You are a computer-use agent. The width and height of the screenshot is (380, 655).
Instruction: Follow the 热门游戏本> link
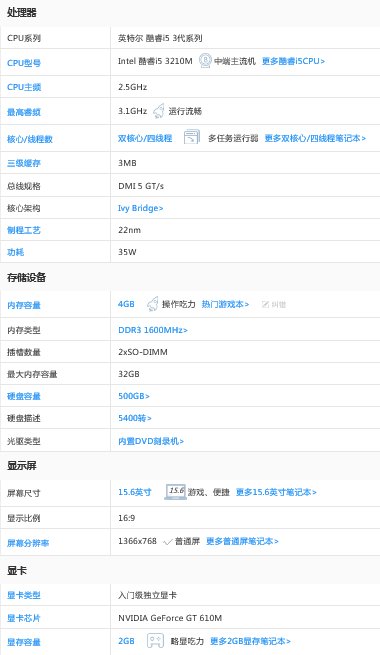(225, 304)
